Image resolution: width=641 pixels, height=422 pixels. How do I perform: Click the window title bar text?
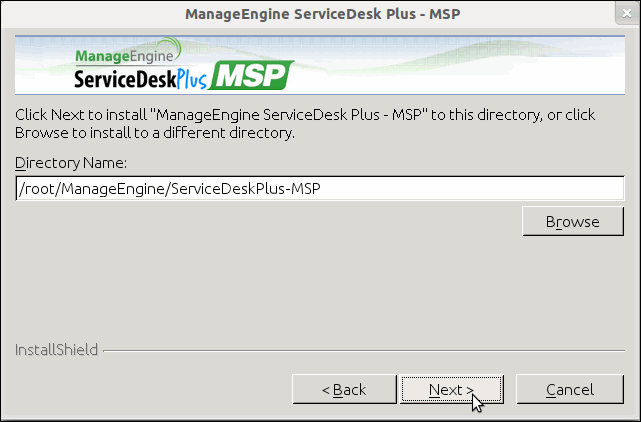320,14
